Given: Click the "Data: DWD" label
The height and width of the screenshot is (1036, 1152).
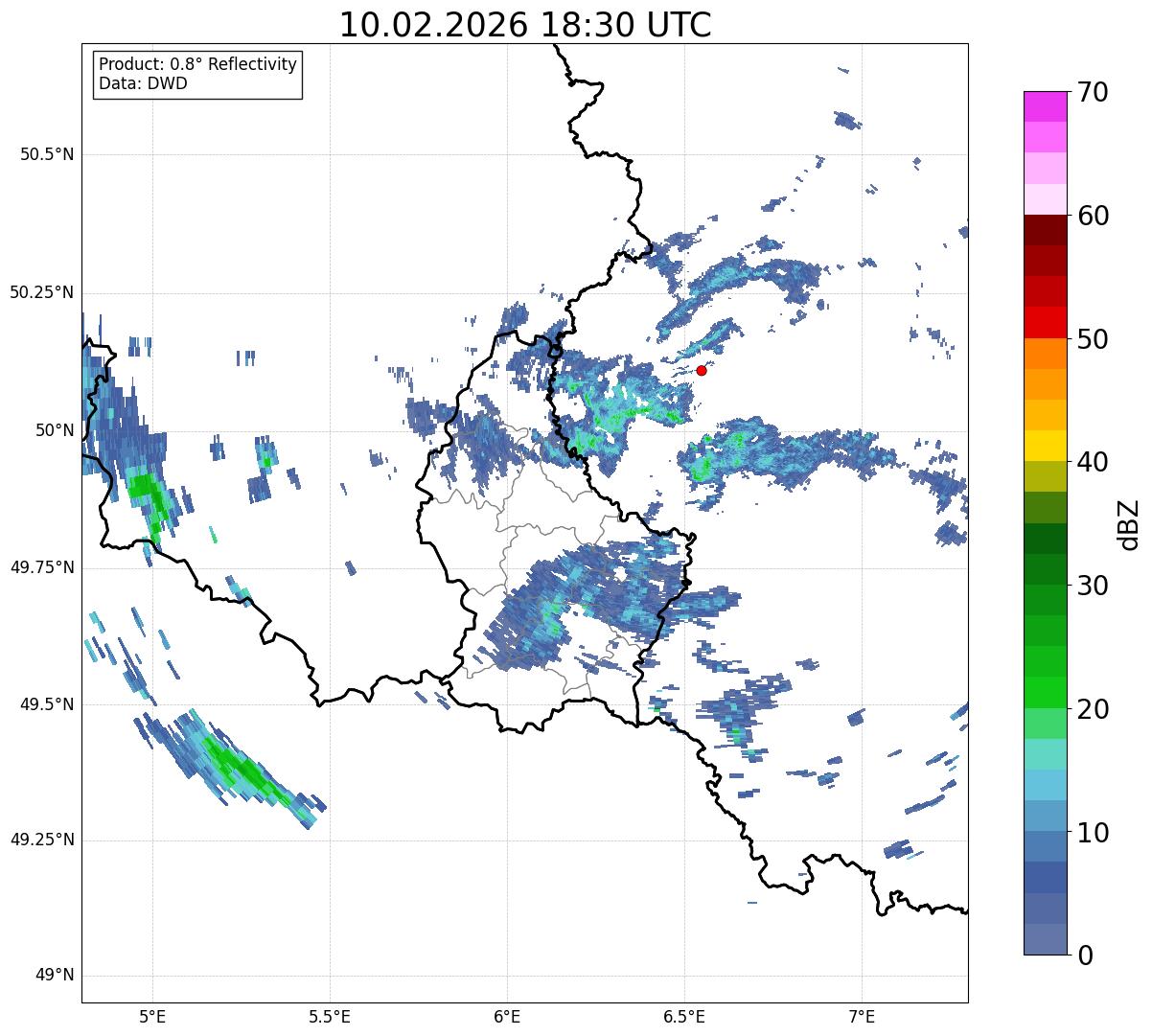Looking at the screenshot, I should [x=143, y=83].
